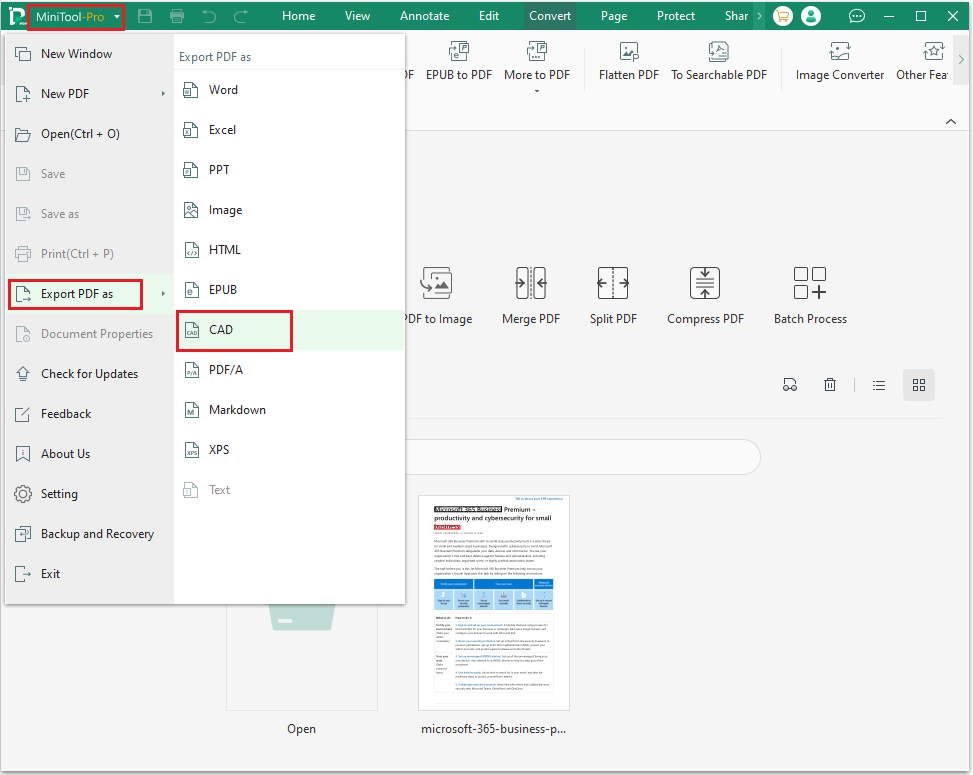Export PDF as Excel
The image size is (973, 775).
[x=289, y=130]
